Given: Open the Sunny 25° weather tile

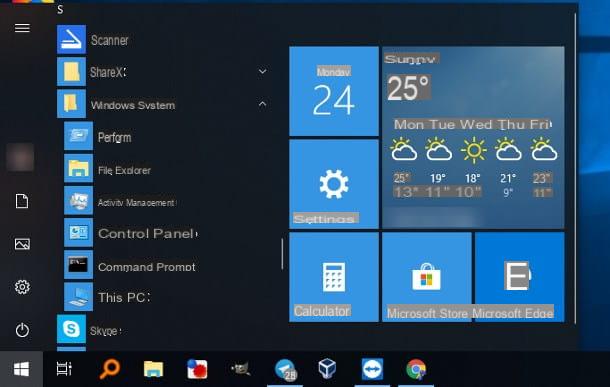Looking at the screenshot, I should (473, 138).
